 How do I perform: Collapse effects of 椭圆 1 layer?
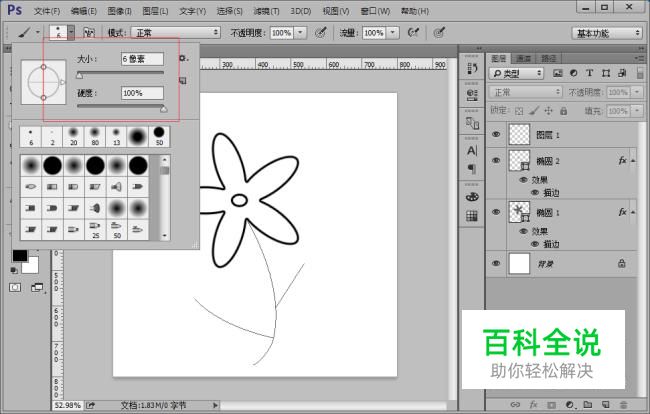[x=634, y=212]
